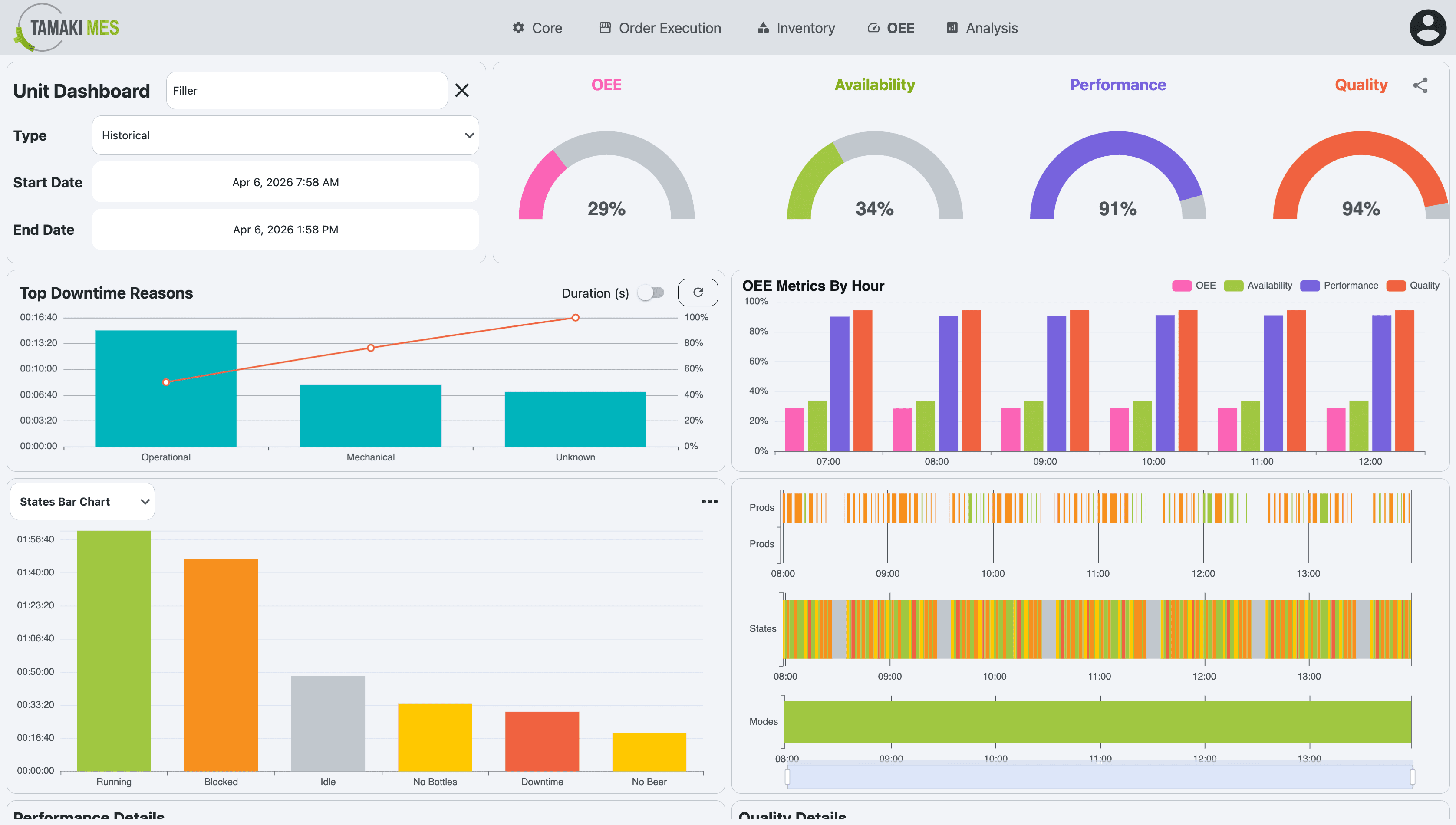Open the Order Execution menu
Viewport: 1456px width, 825px height.
coord(660,28)
